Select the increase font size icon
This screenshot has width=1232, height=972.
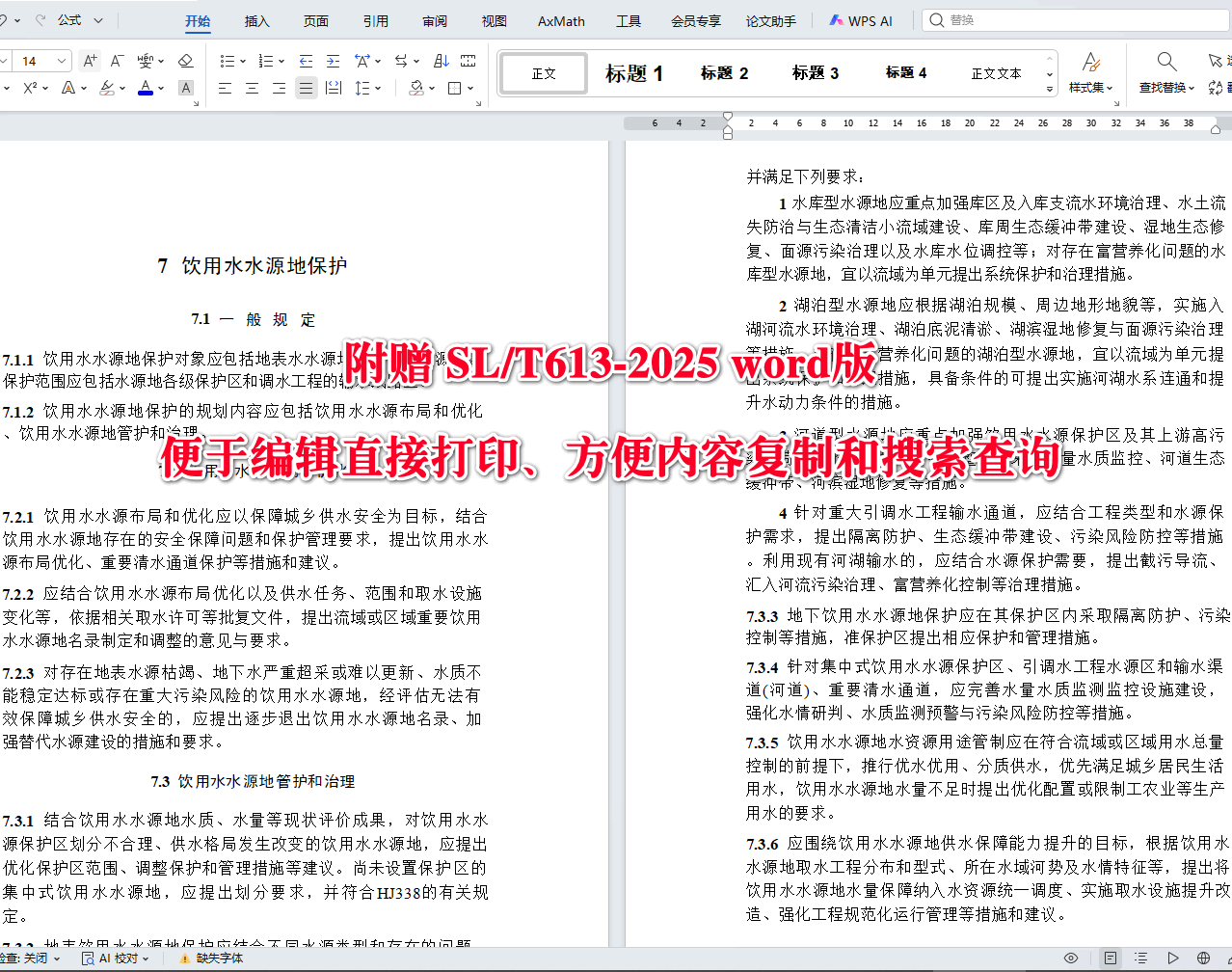coord(90,61)
